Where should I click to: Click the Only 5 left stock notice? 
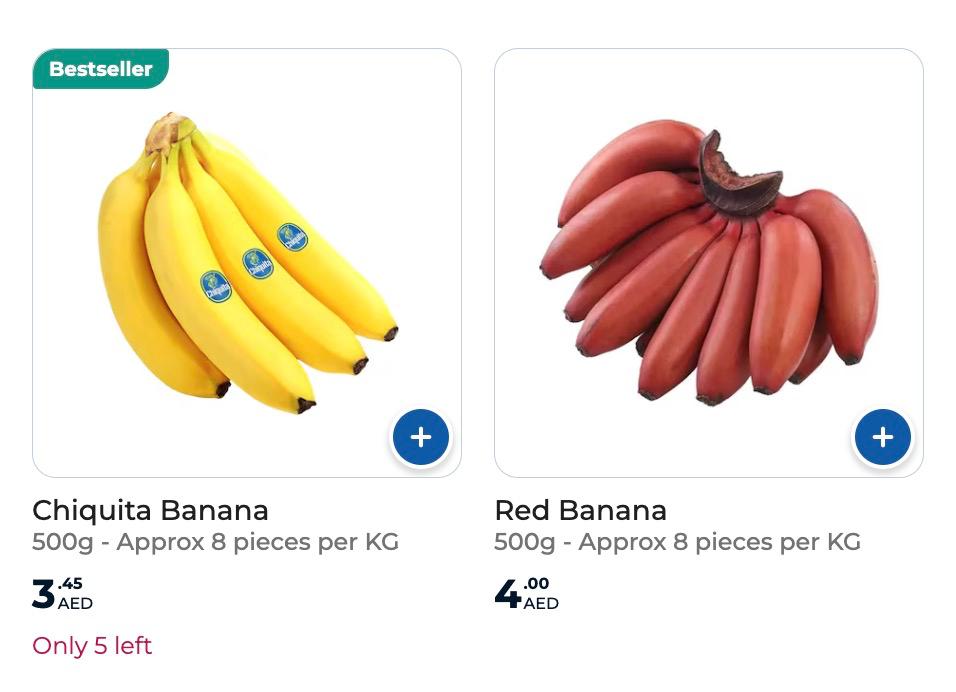(x=92, y=646)
